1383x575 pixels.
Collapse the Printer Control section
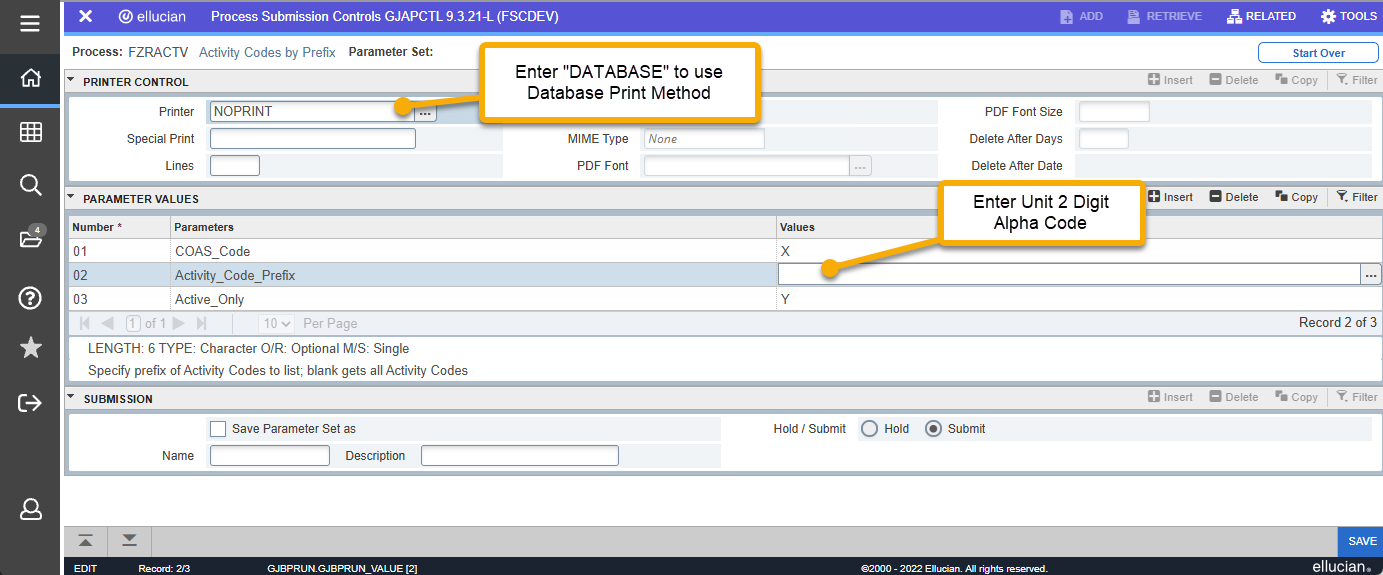71,81
